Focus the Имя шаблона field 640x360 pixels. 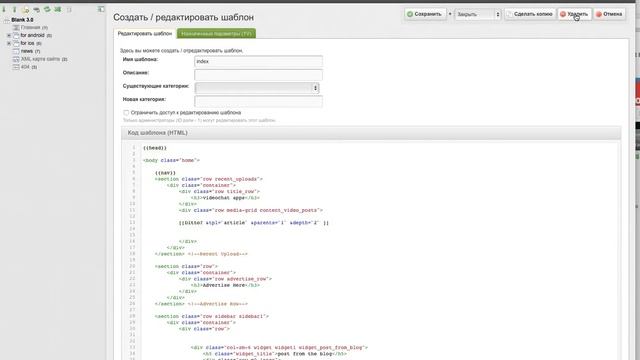tap(258, 61)
